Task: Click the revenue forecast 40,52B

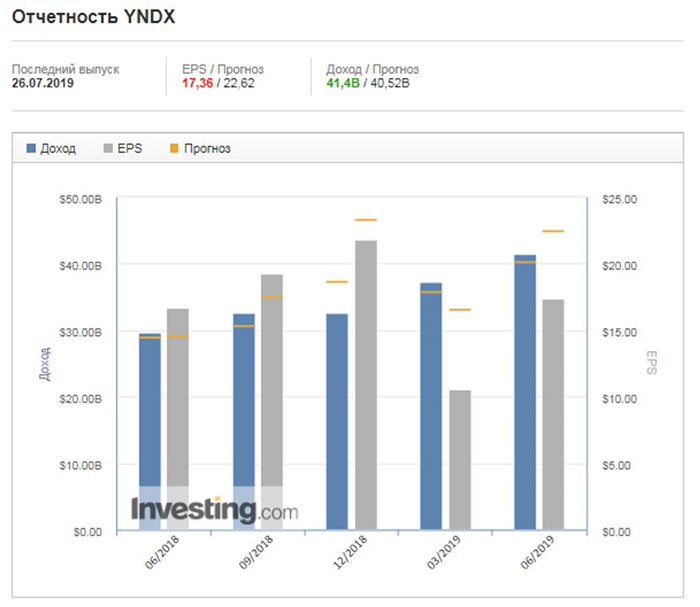Action: pyautogui.click(x=390, y=83)
